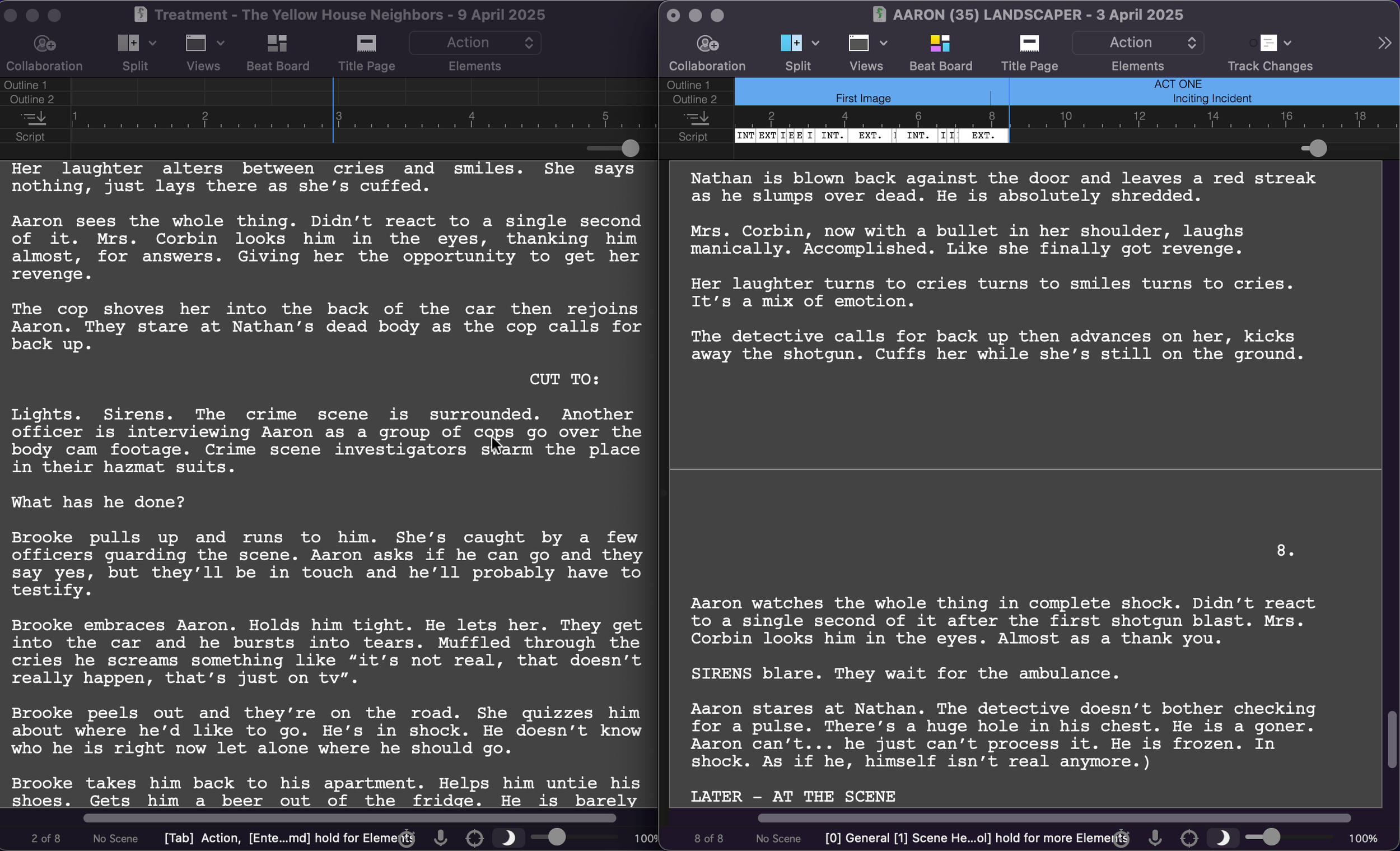Click the last EXT. scene block in the Script timeline
The width and height of the screenshot is (1400, 851).
click(x=982, y=136)
